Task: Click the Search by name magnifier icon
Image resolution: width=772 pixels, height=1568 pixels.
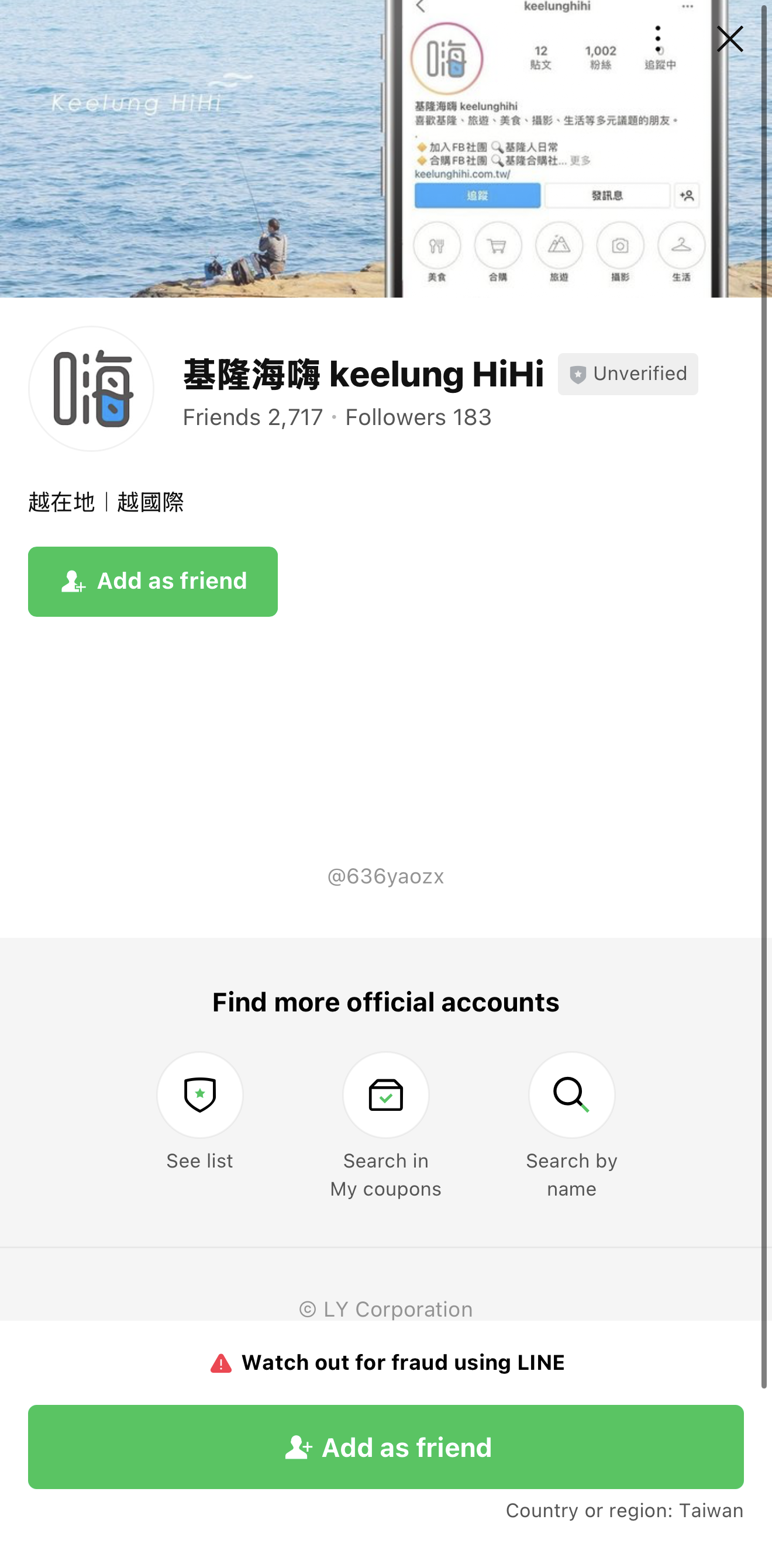Action: [571, 1094]
